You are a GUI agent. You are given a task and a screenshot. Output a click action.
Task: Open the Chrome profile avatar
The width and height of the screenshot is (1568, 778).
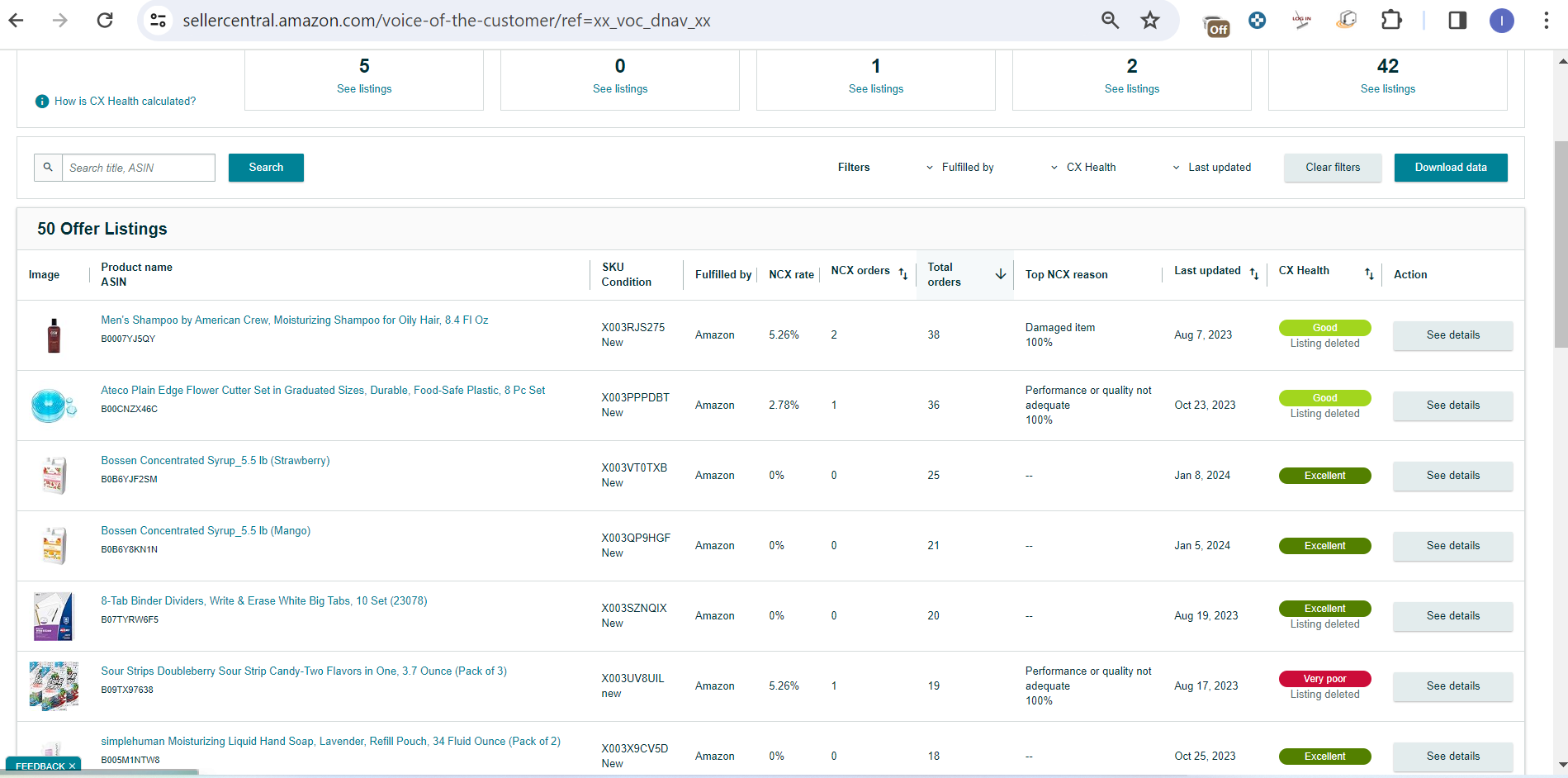pos(1501,20)
